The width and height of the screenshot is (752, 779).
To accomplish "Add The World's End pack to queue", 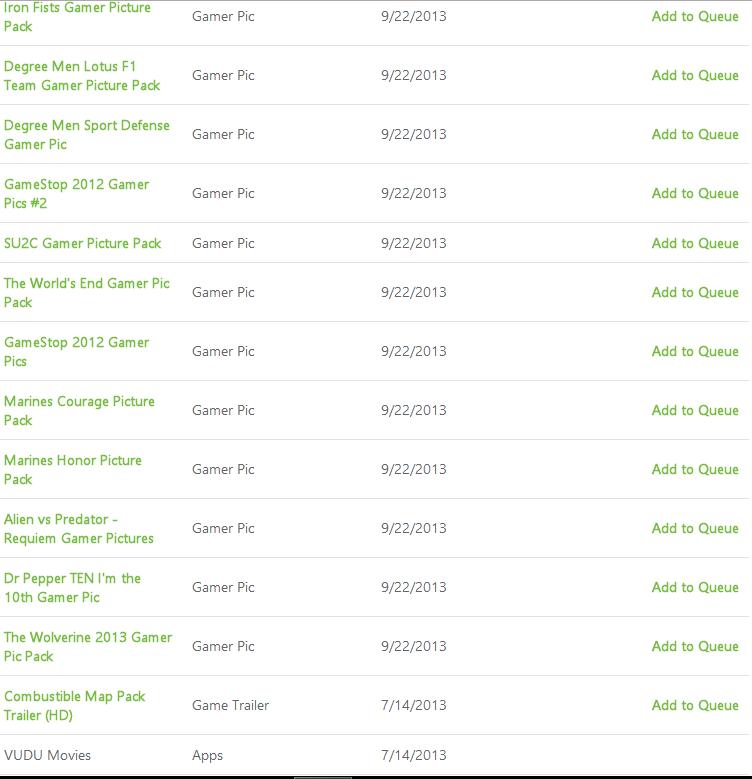I will (x=695, y=293).
